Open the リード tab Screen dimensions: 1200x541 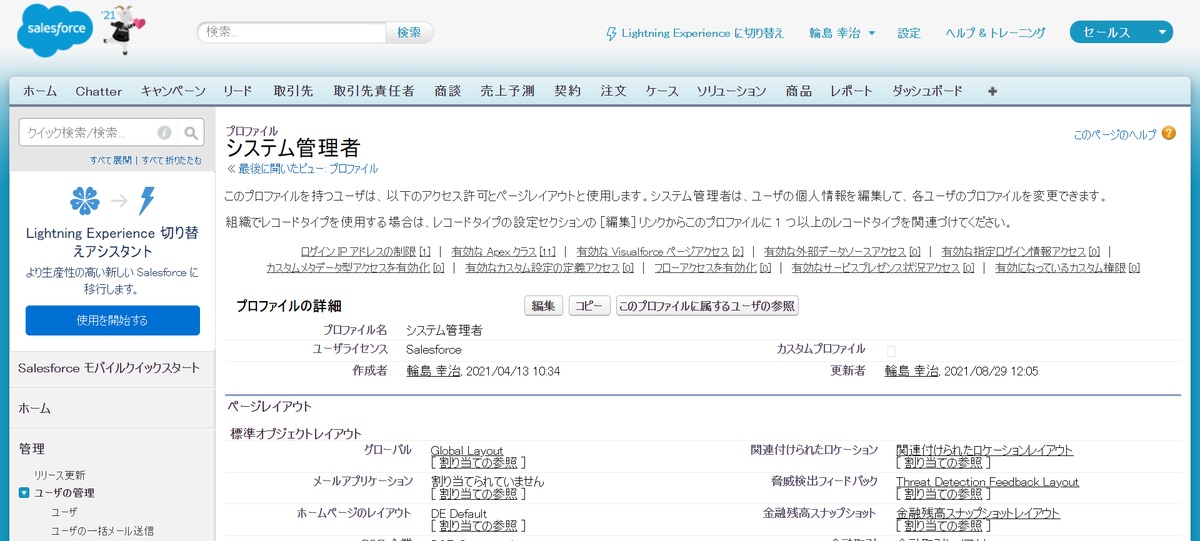tap(238, 91)
